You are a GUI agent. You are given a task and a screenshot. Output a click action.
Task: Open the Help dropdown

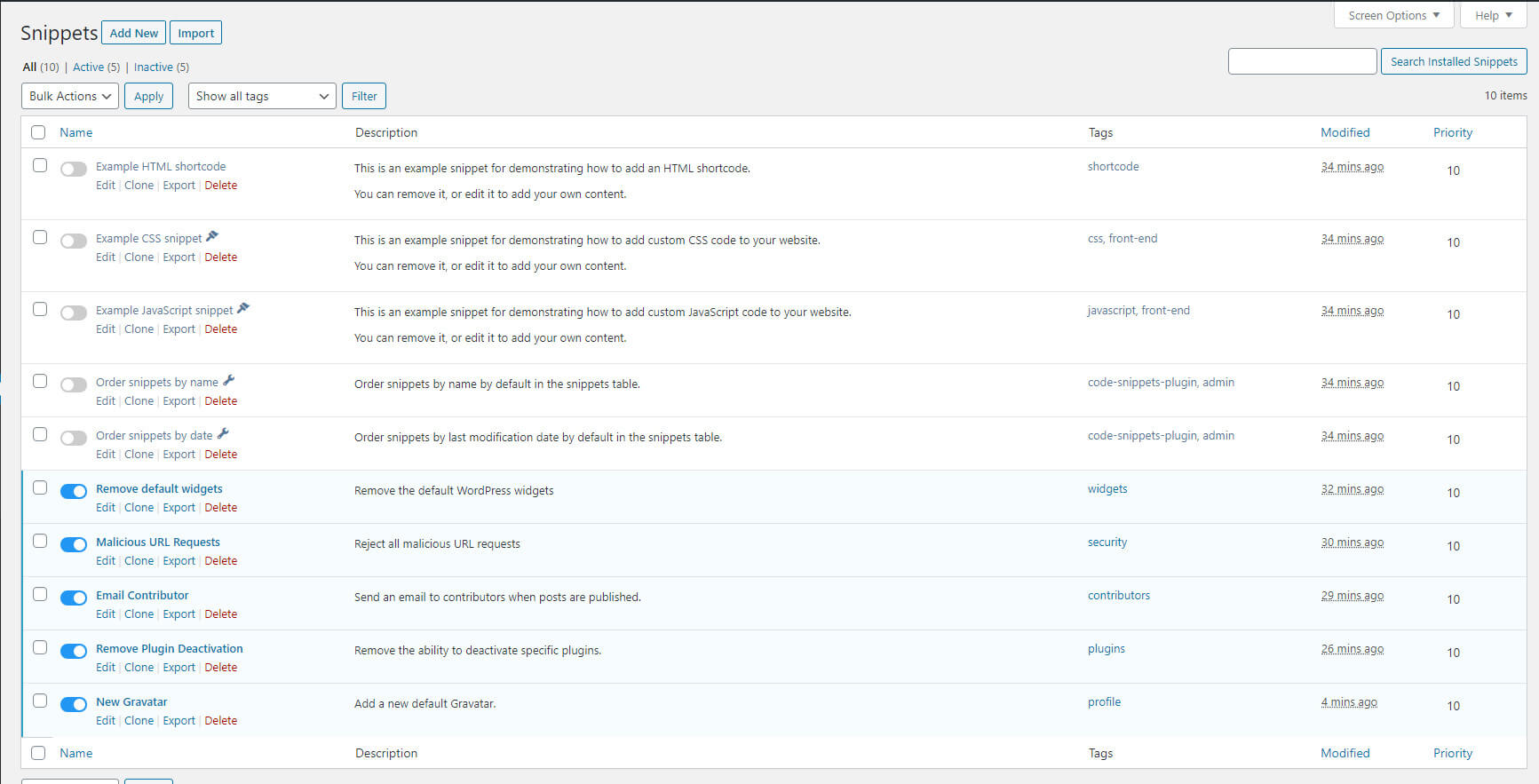tap(1493, 15)
